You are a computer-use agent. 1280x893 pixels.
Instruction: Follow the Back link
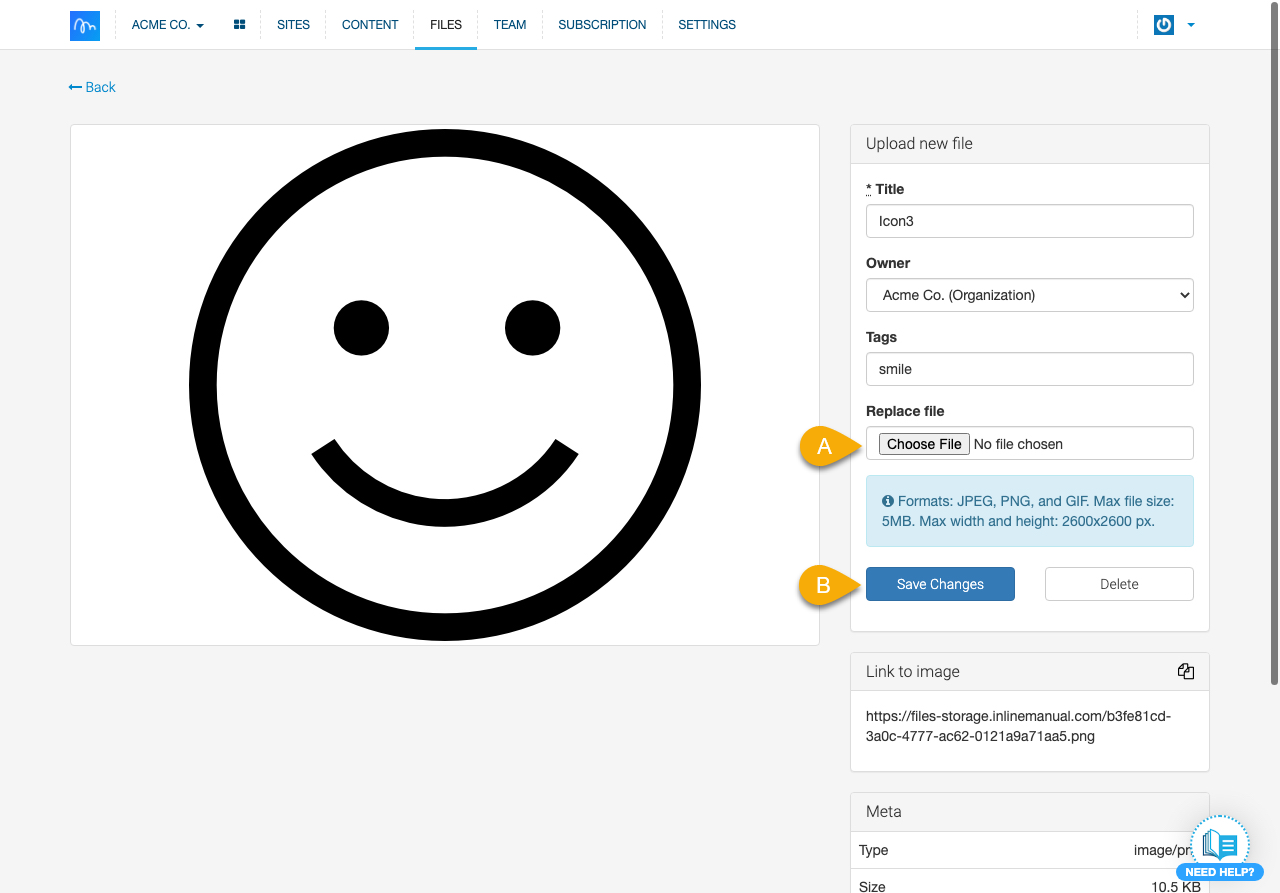(92, 87)
